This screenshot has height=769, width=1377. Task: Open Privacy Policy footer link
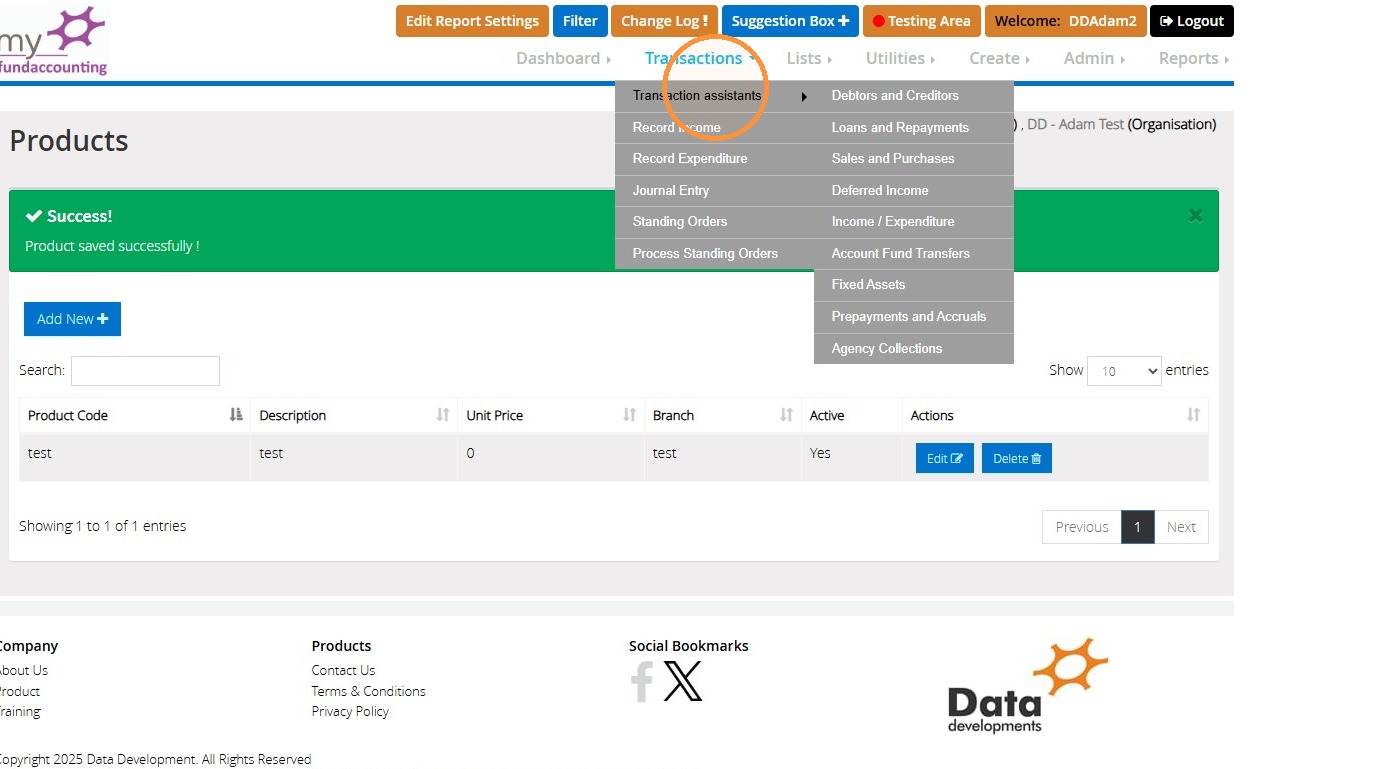(x=350, y=711)
